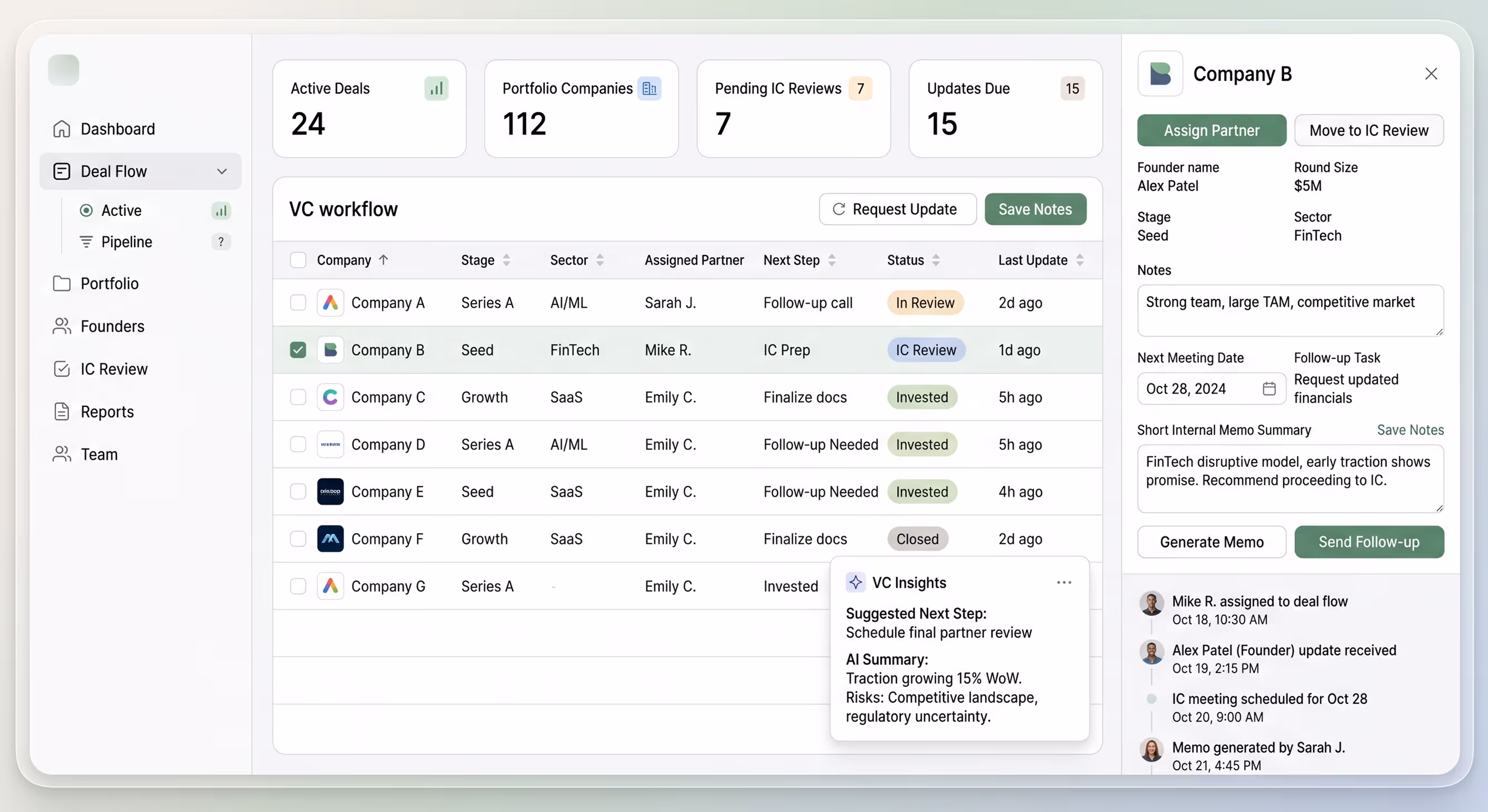The width and height of the screenshot is (1488, 812).
Task: Click the Closed status badge
Action: point(917,539)
